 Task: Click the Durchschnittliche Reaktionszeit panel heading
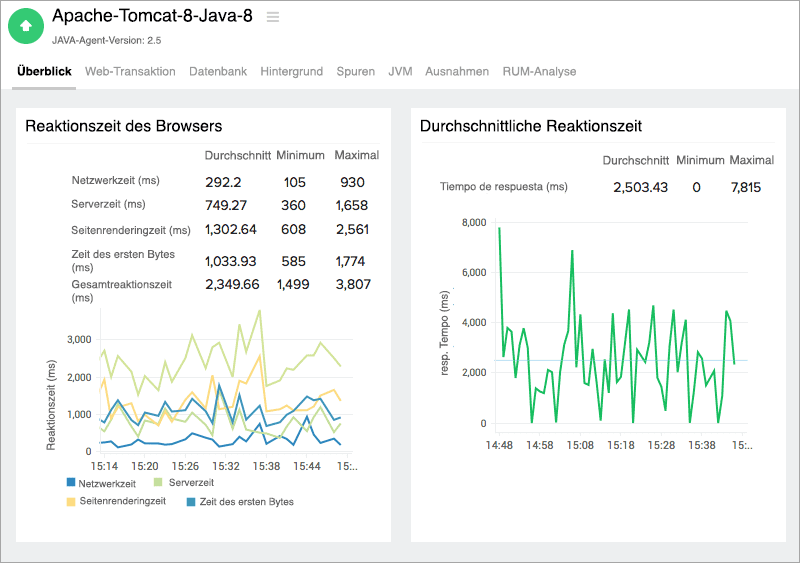pyautogui.click(x=531, y=126)
